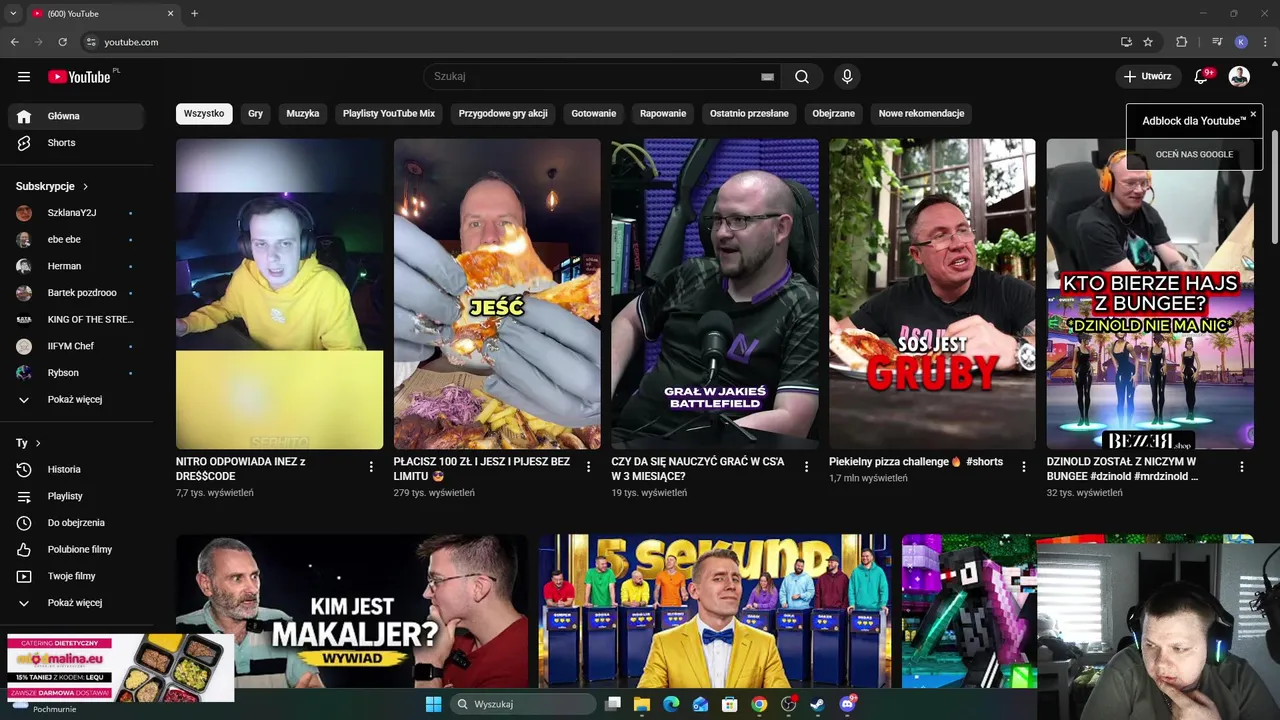
Task: Open ebe ebe channel subscription
Action: pos(77,239)
